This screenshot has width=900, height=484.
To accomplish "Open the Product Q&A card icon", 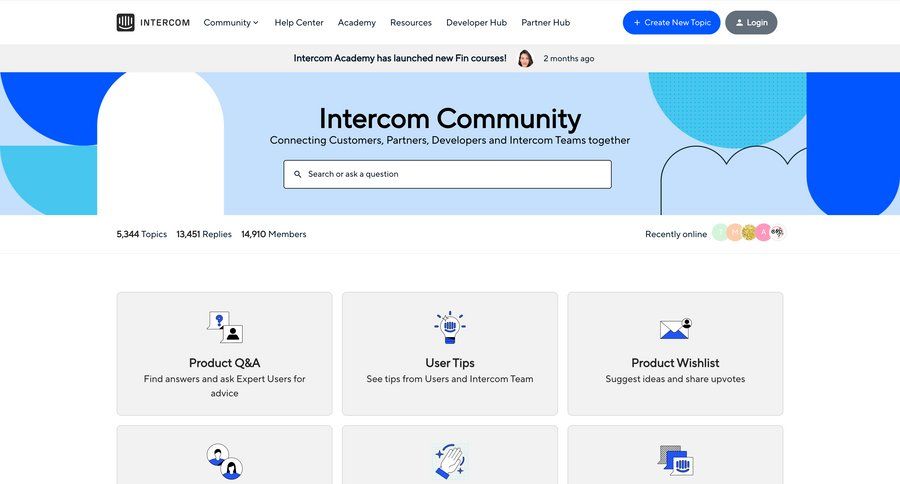I will click(x=224, y=327).
